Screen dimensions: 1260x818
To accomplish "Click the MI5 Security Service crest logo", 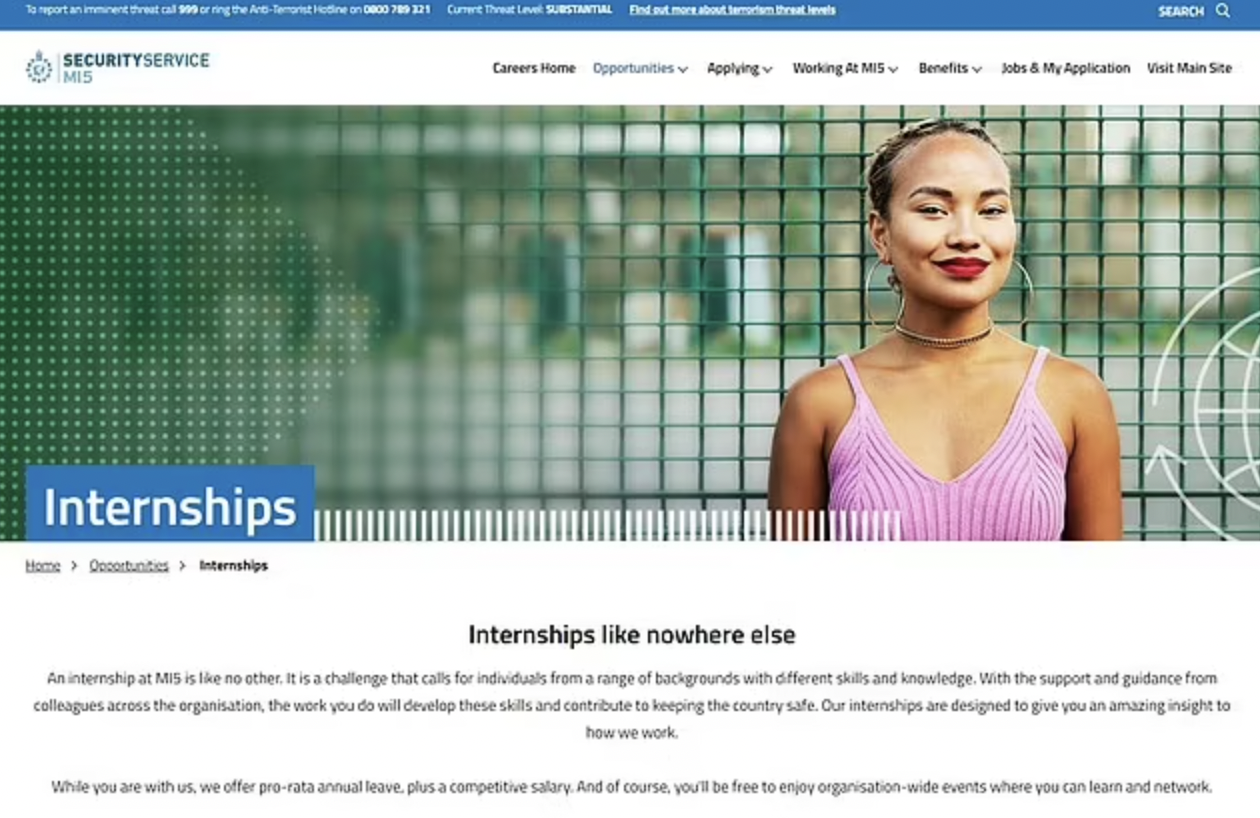I will coord(39,67).
